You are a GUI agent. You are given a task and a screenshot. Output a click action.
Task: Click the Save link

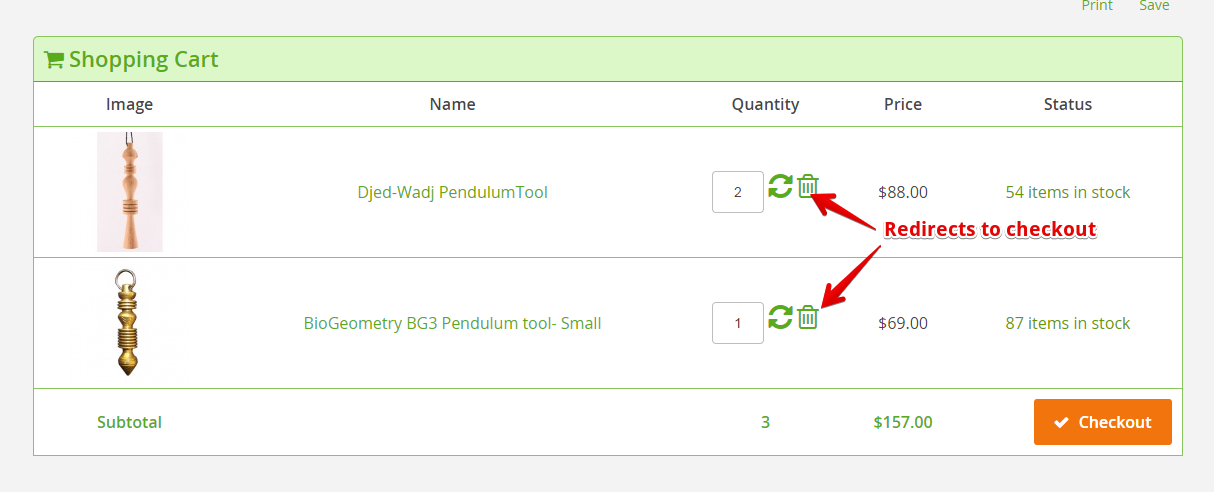1154,6
